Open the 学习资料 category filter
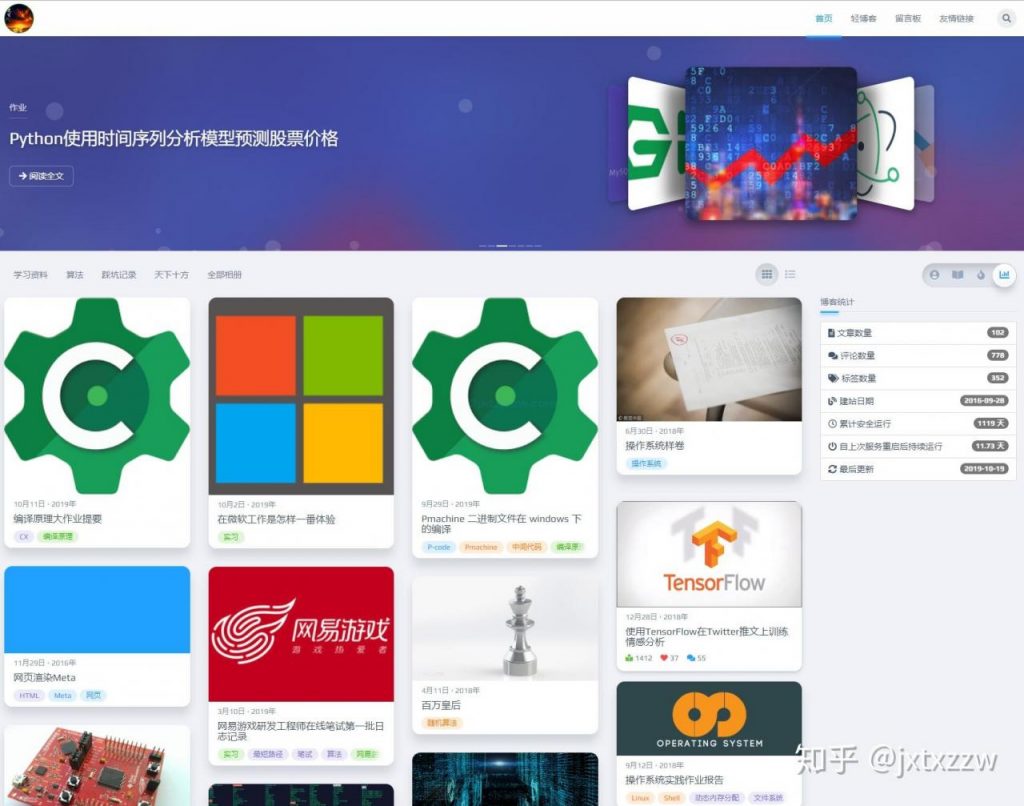This screenshot has width=1024, height=806. (x=31, y=274)
